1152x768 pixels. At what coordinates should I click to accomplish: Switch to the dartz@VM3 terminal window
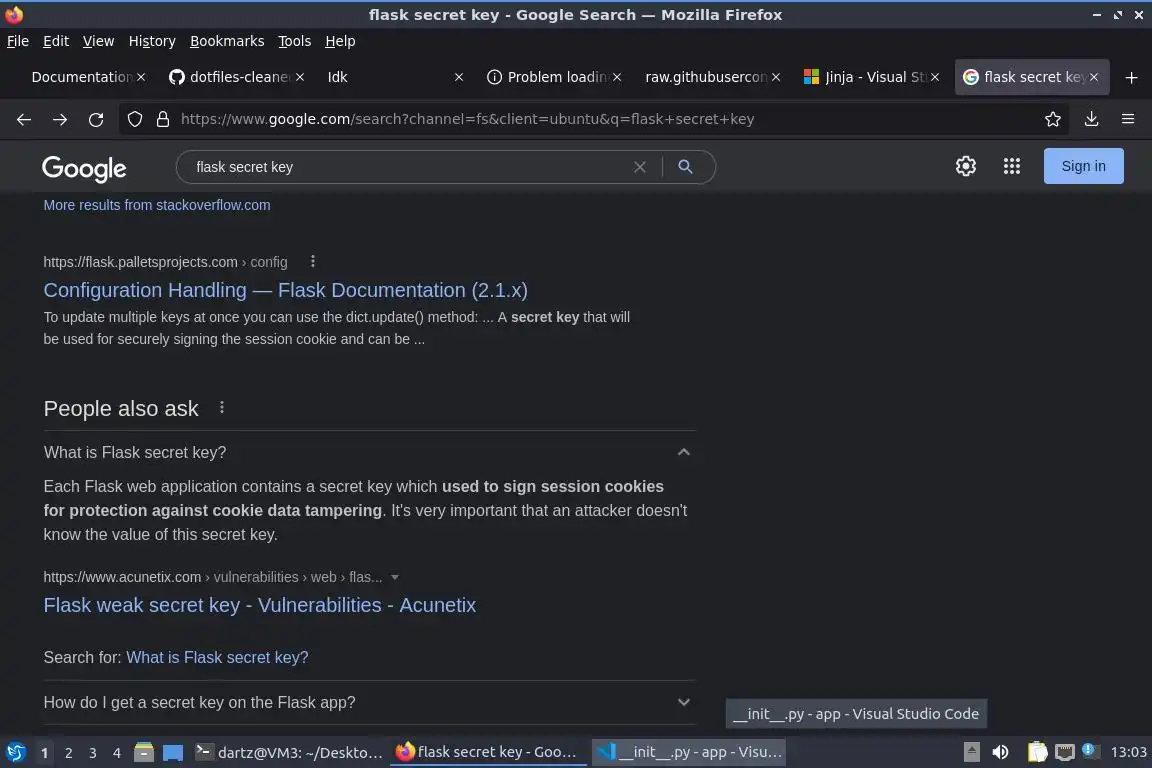(289, 752)
